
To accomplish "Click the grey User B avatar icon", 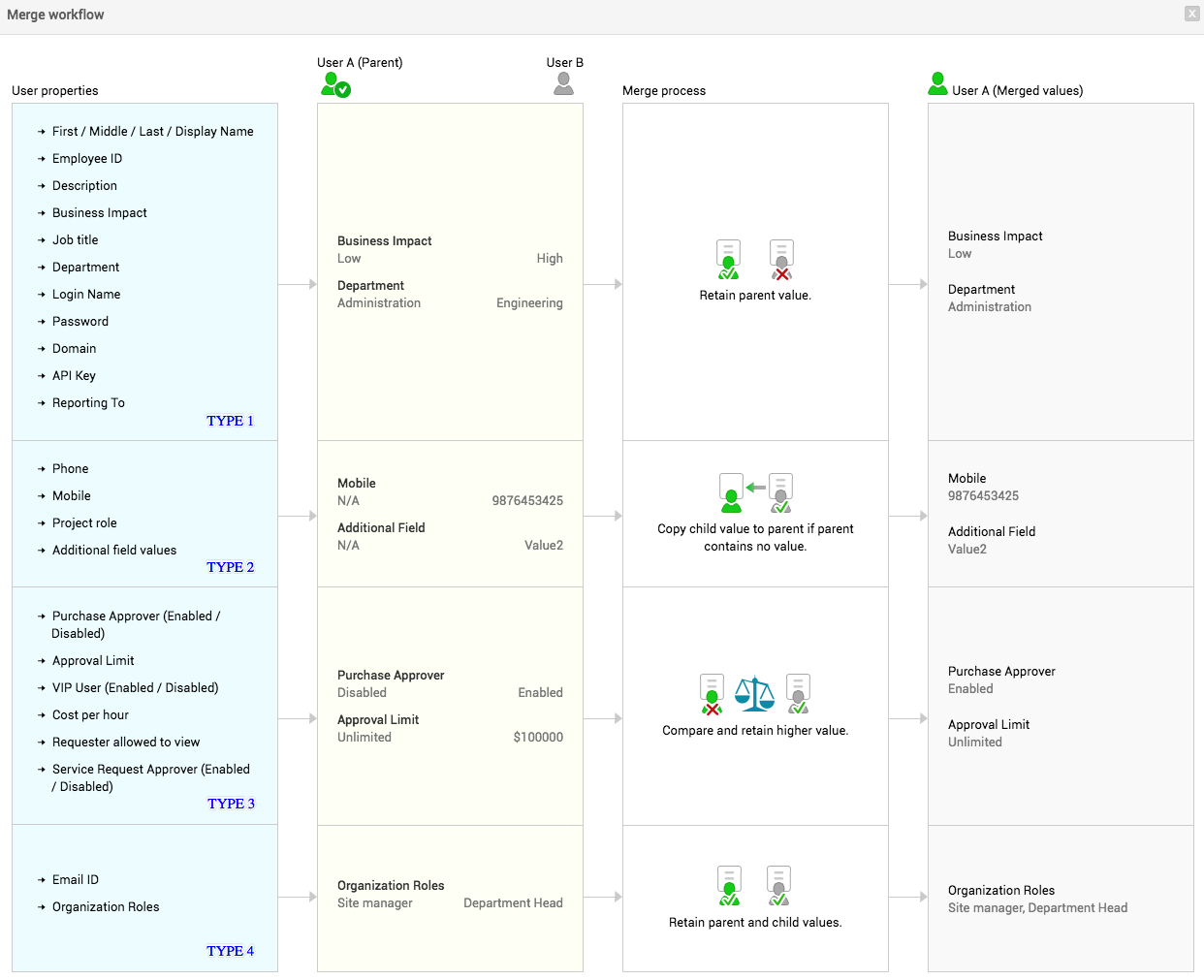I will click(x=563, y=84).
